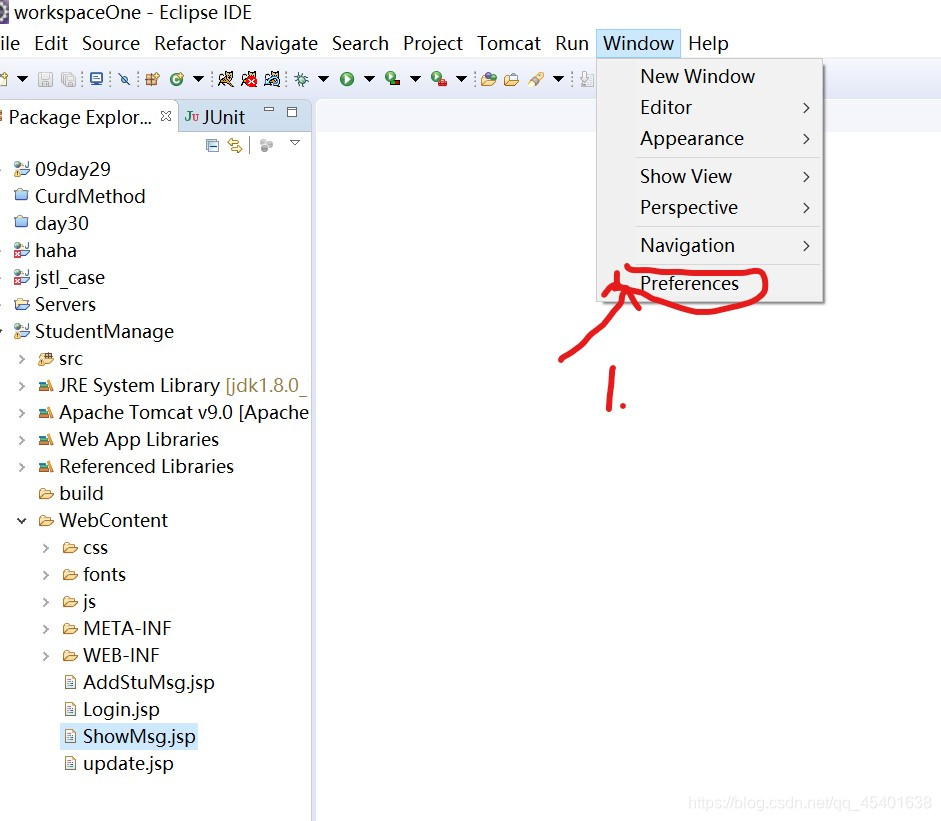This screenshot has height=821, width=941.
Task: Select the AddStuMsg.jsp file
Action: click(x=139, y=682)
